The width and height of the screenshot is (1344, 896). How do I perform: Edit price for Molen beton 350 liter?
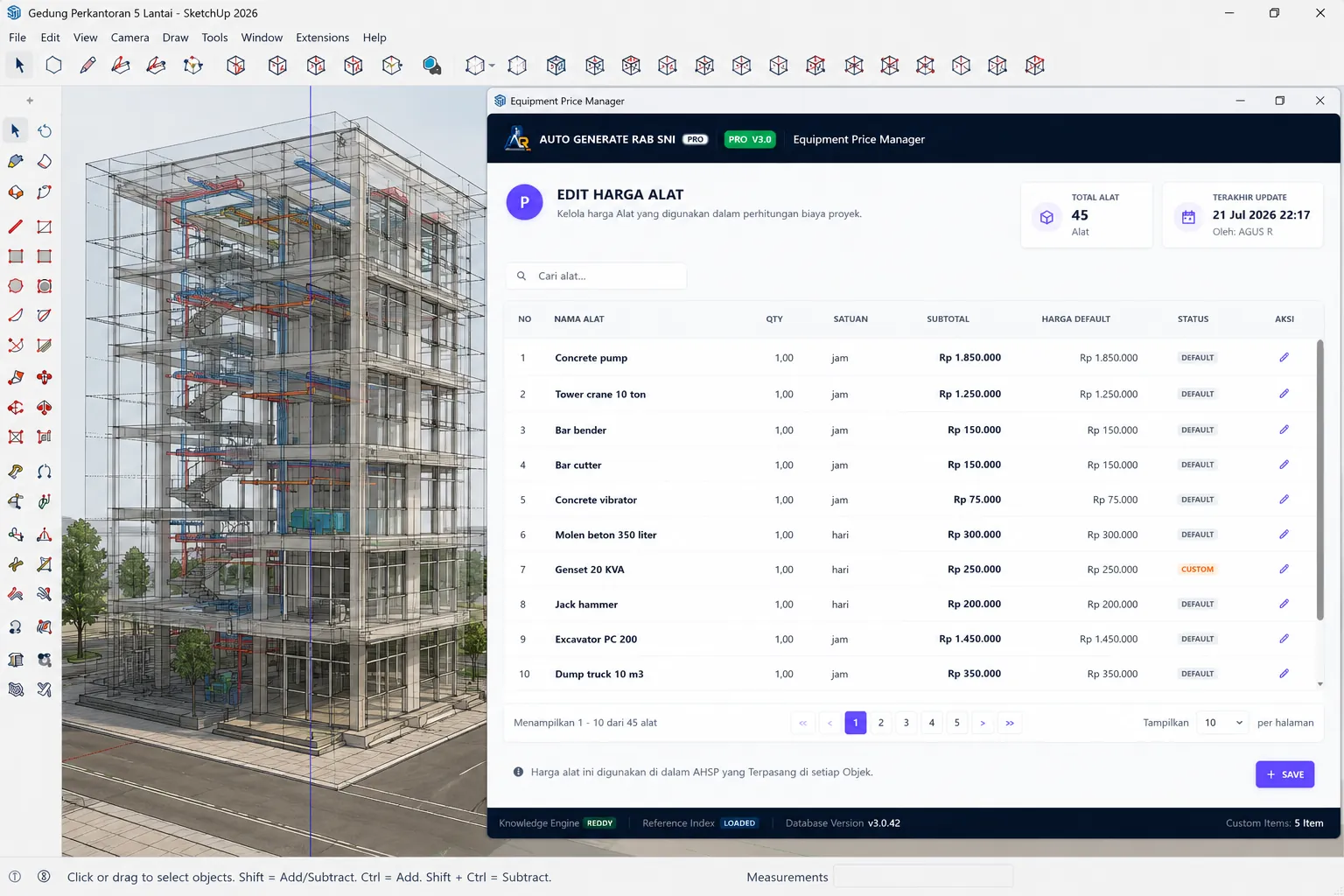(1284, 534)
